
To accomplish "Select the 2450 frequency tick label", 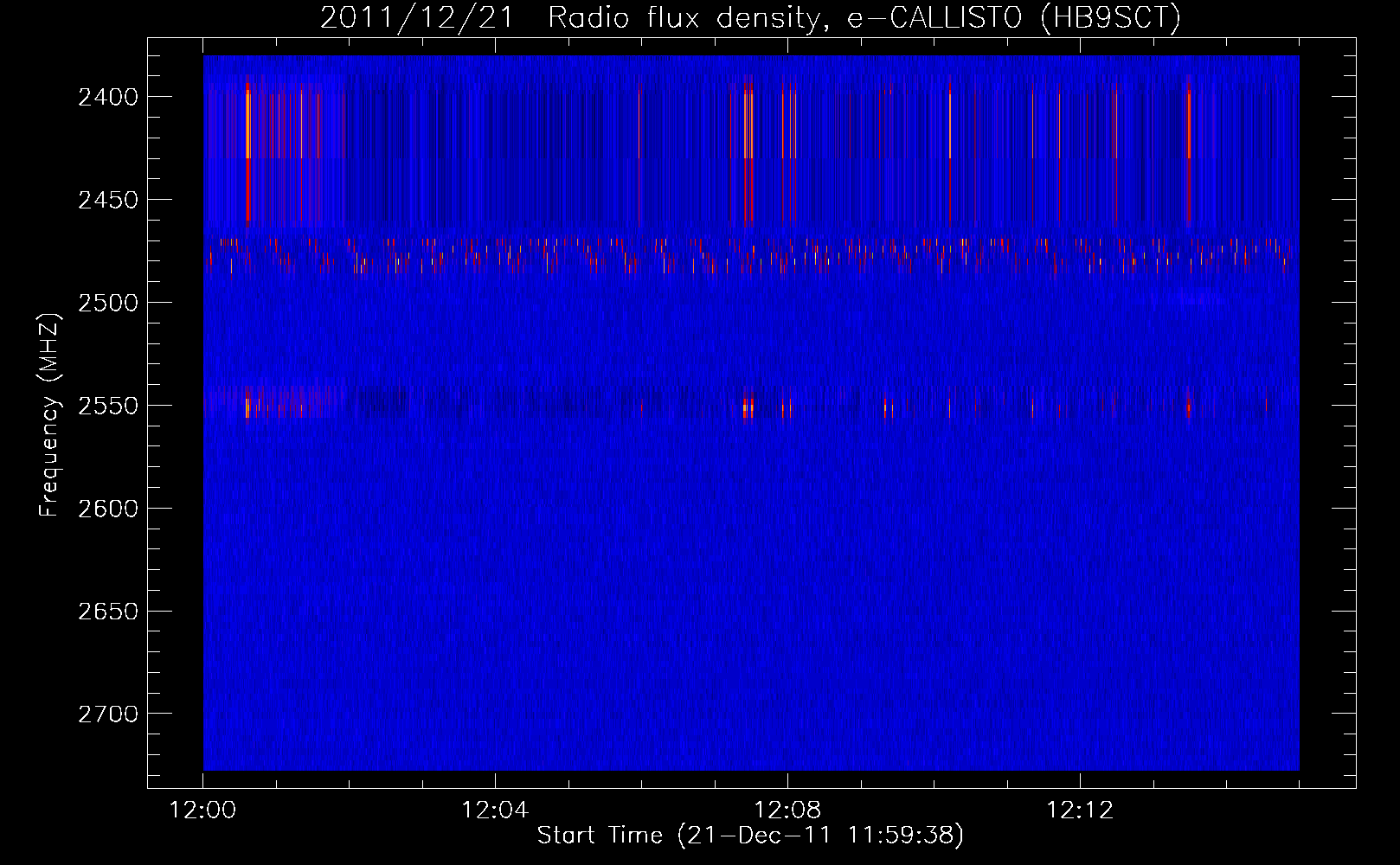I will tap(108, 200).
